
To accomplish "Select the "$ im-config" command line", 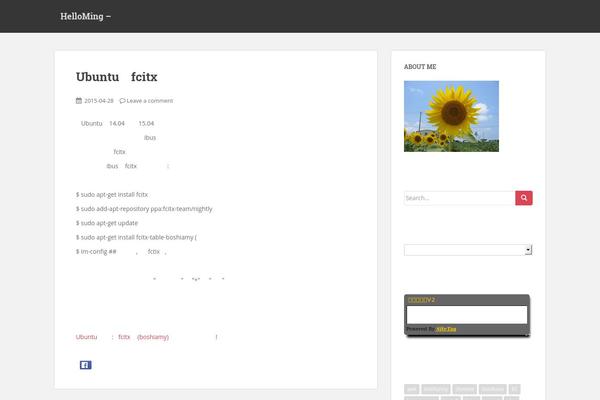I will [121, 251].
